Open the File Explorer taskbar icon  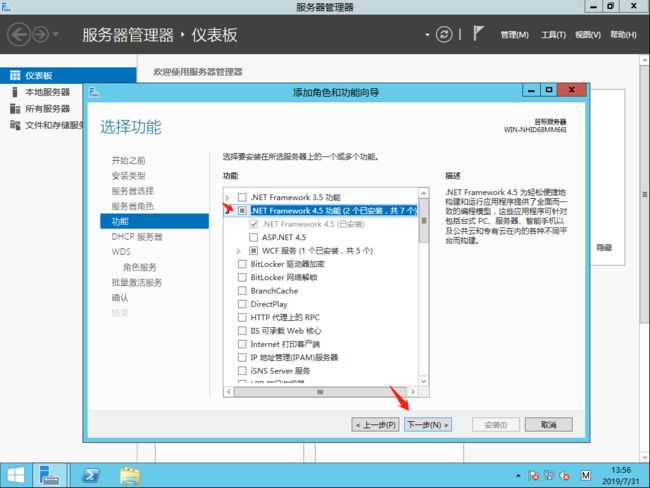click(x=130, y=475)
